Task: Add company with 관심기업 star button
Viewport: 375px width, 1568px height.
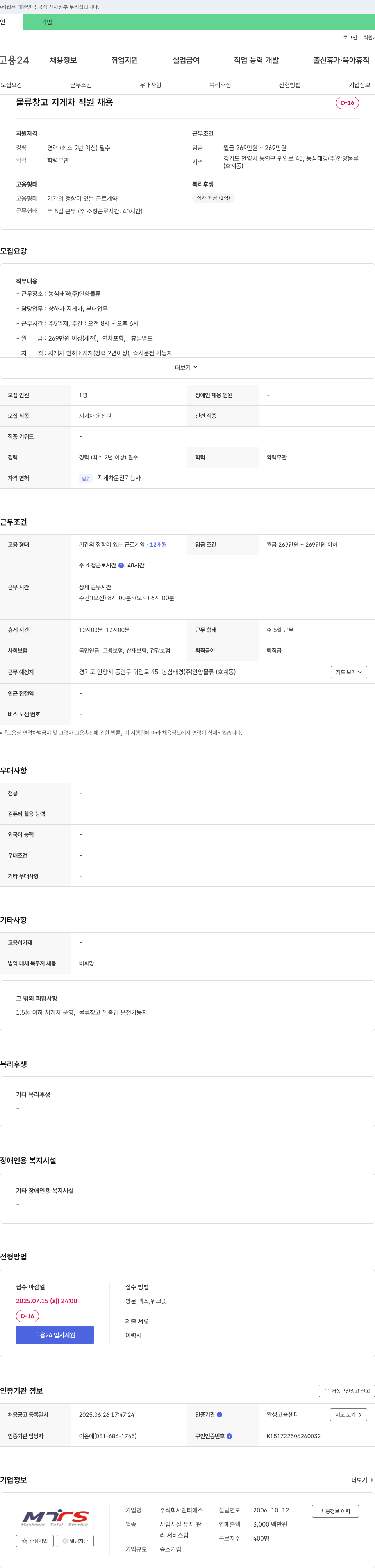Action: 35,1541
